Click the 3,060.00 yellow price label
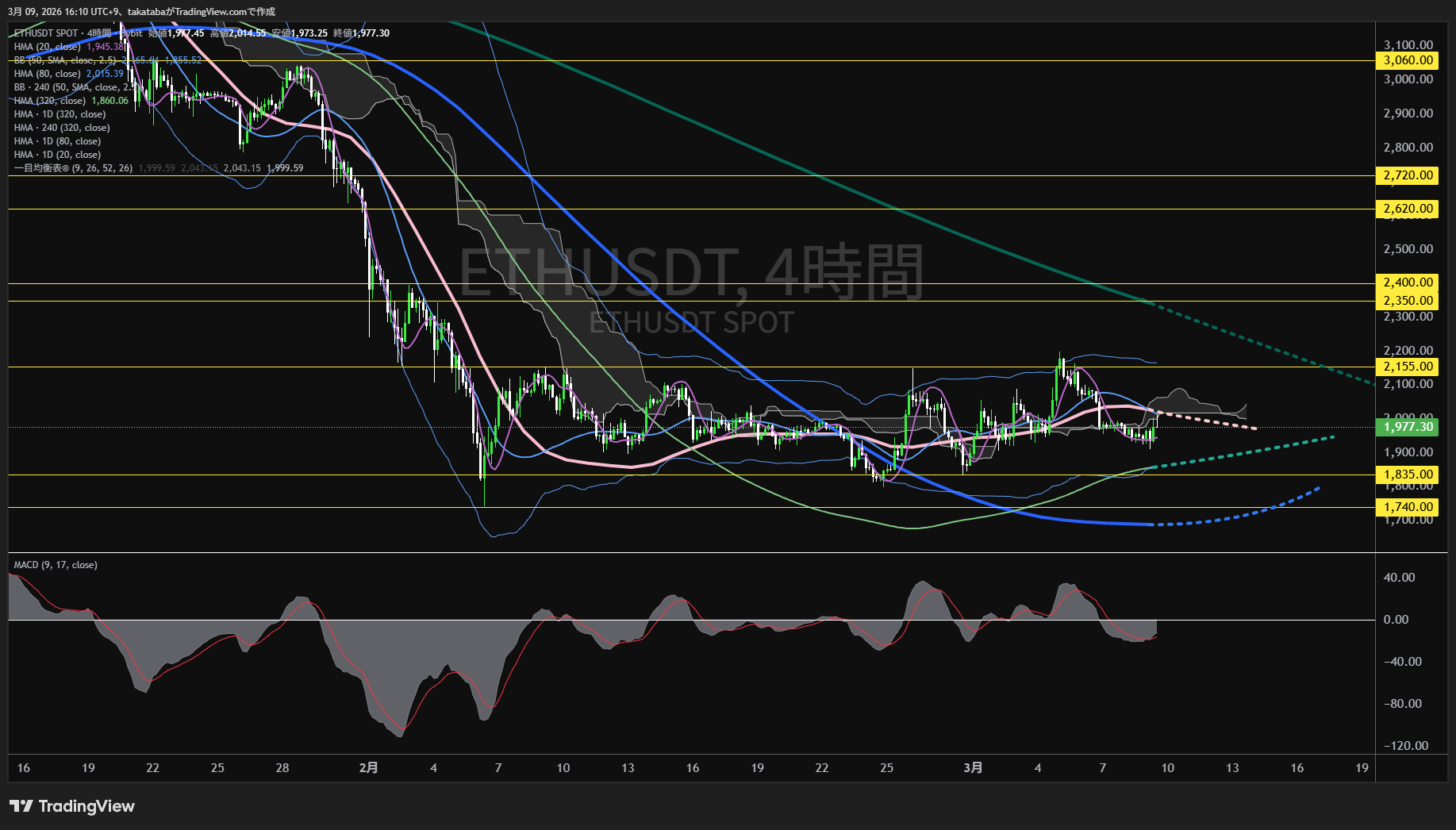This screenshot has width=1456, height=830. click(1408, 60)
